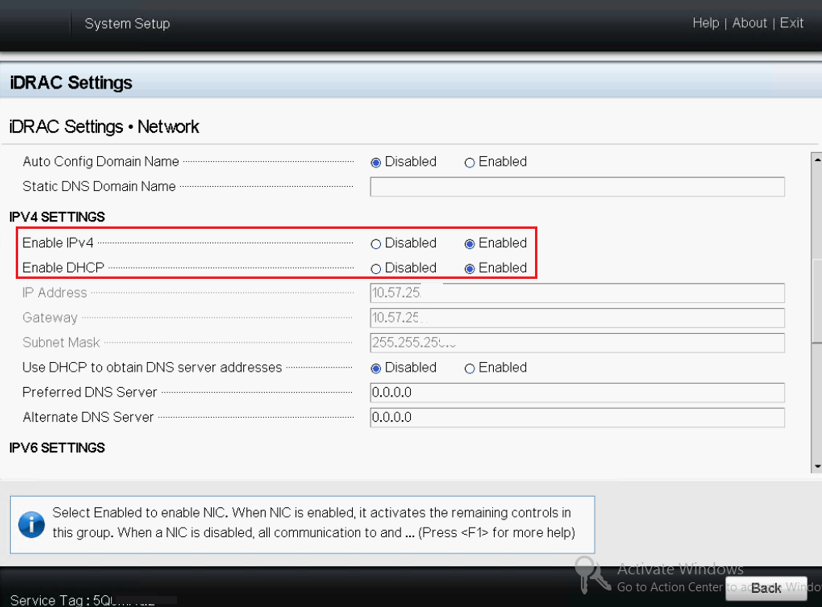Image resolution: width=822 pixels, height=607 pixels.
Task: Click the scrollbar up arrow
Action: click(817, 159)
